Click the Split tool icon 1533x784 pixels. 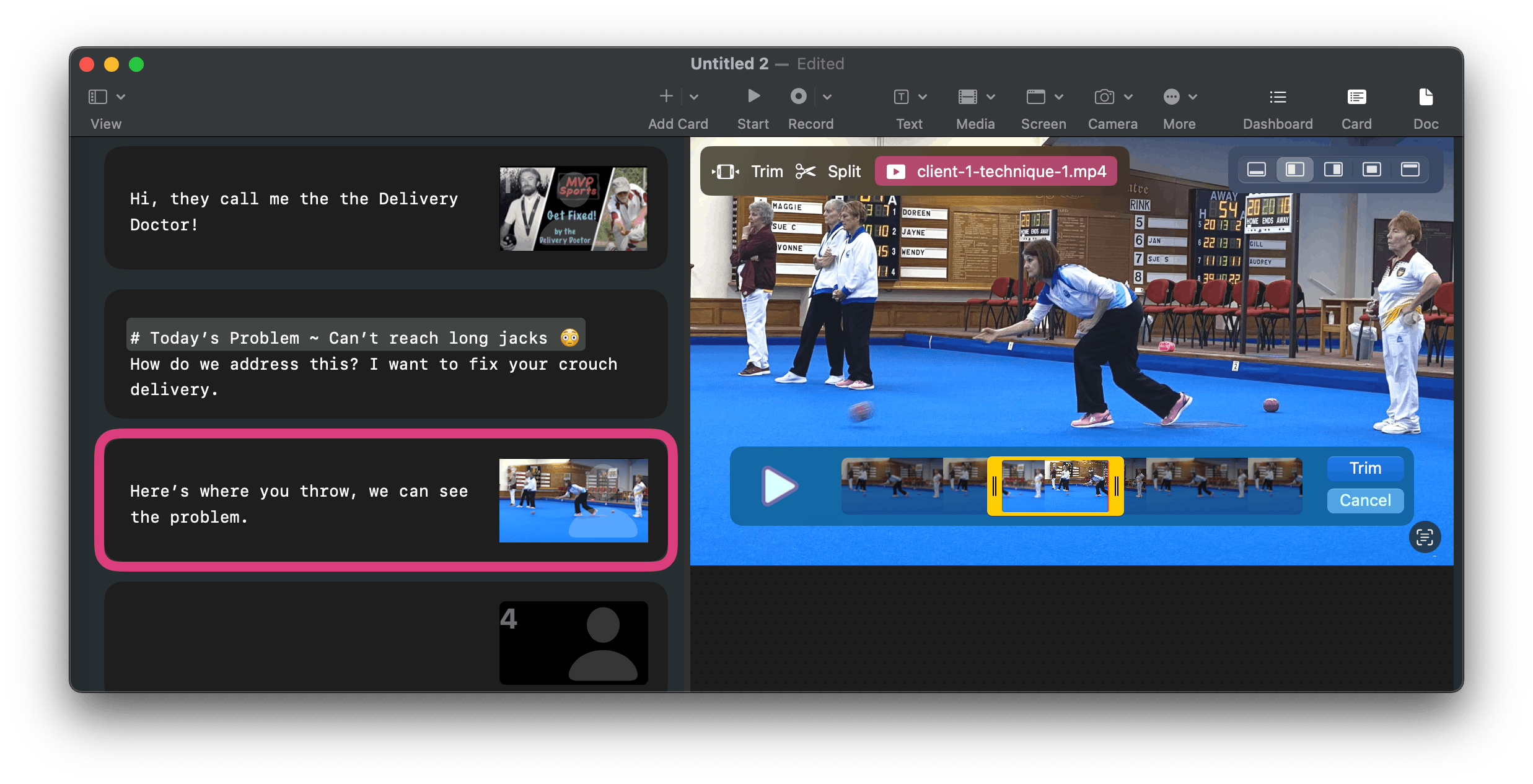coord(806,170)
